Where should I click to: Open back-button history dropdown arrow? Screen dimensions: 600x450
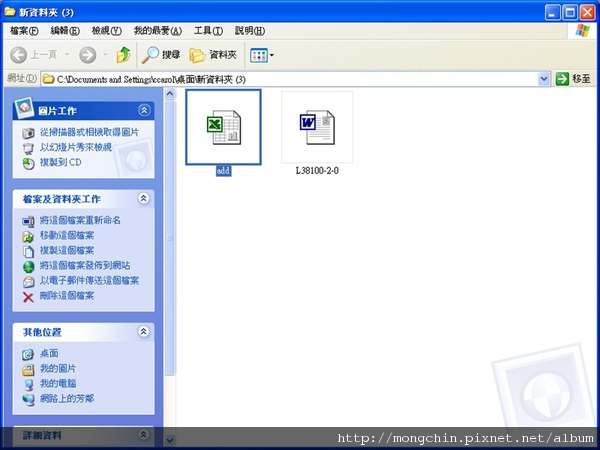[67, 55]
